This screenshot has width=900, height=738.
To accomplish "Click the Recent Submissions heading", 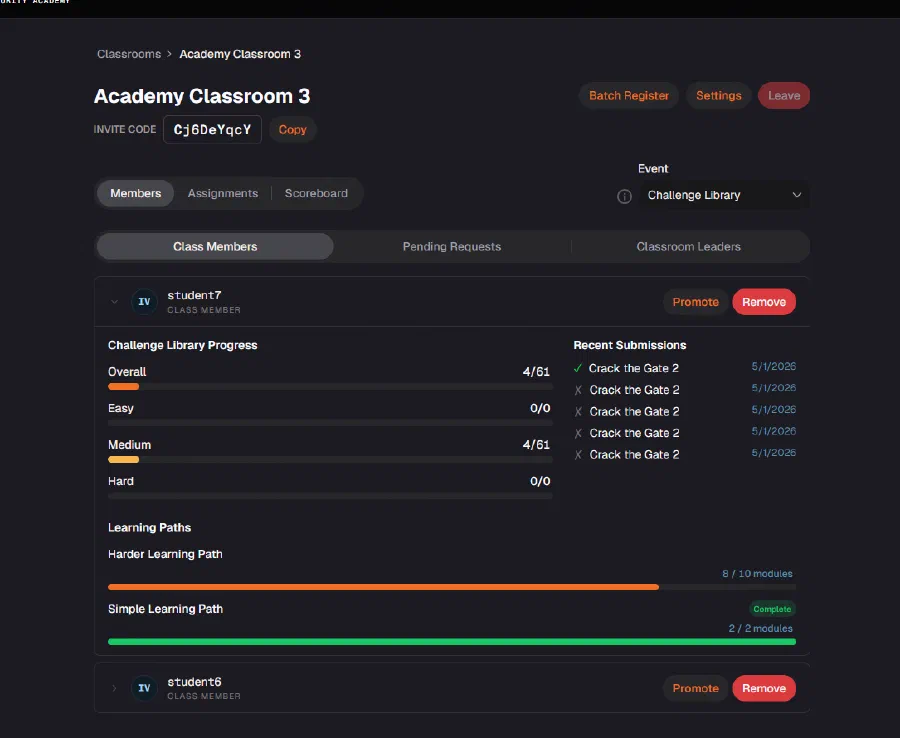I will (x=630, y=345).
